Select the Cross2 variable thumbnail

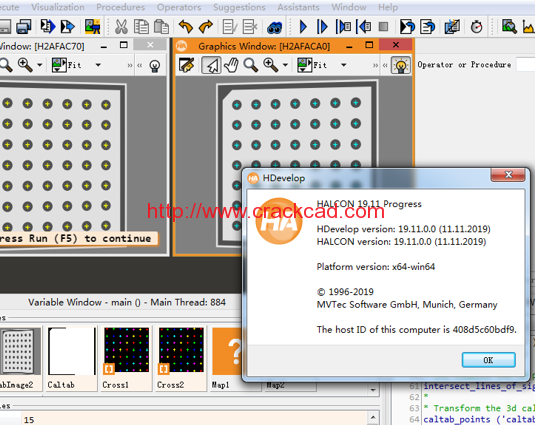[181, 357]
